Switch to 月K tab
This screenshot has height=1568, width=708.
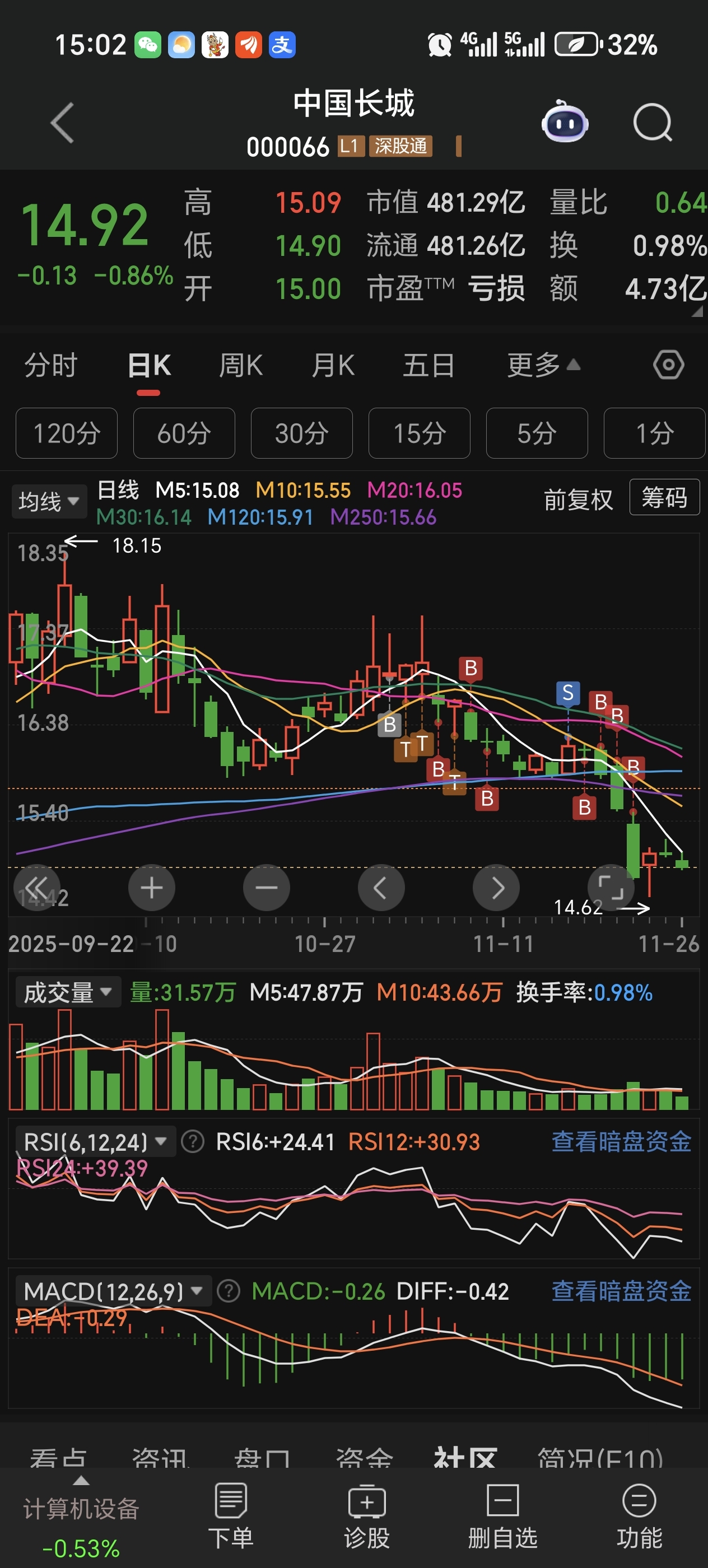click(333, 365)
